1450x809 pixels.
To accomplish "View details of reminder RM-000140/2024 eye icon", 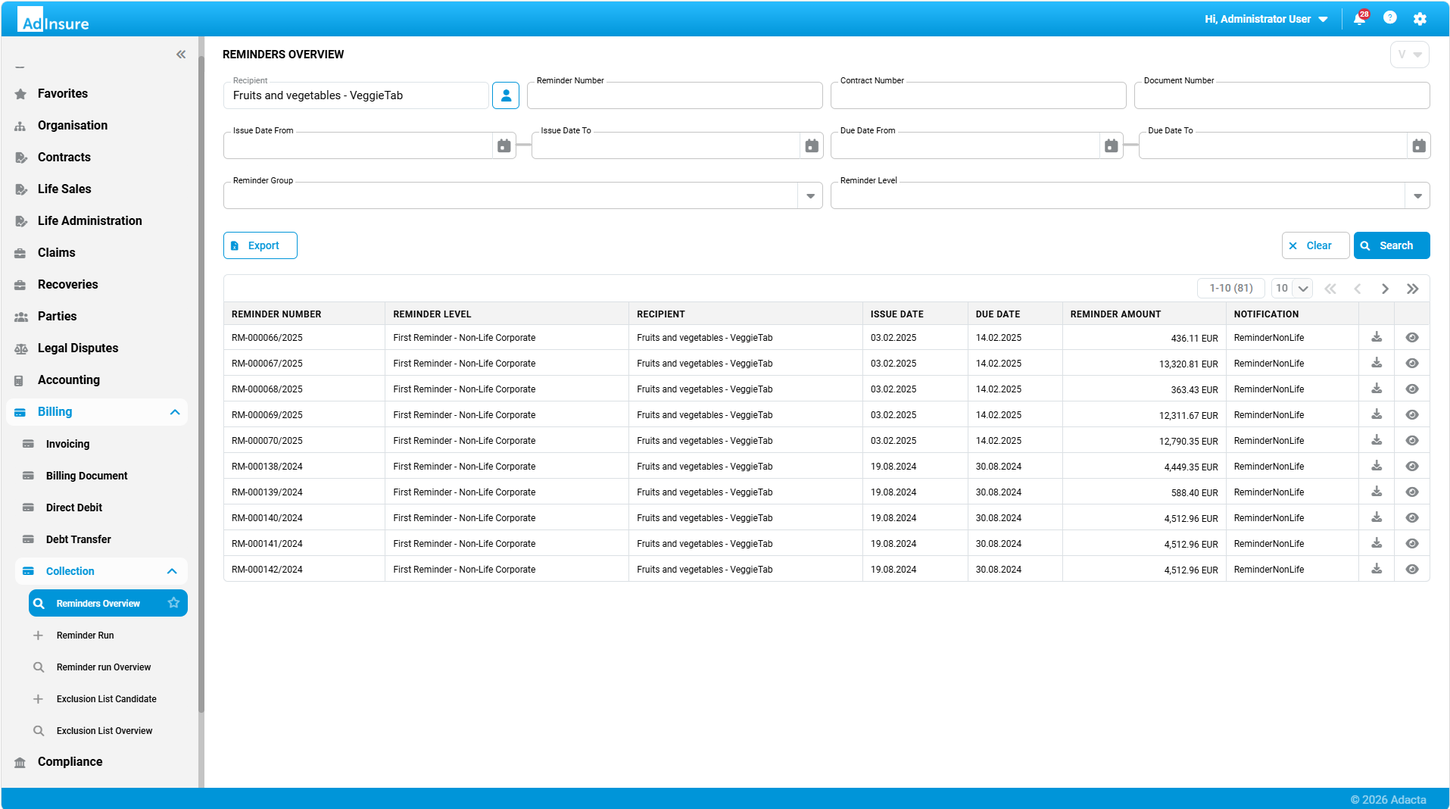I will click(1412, 518).
